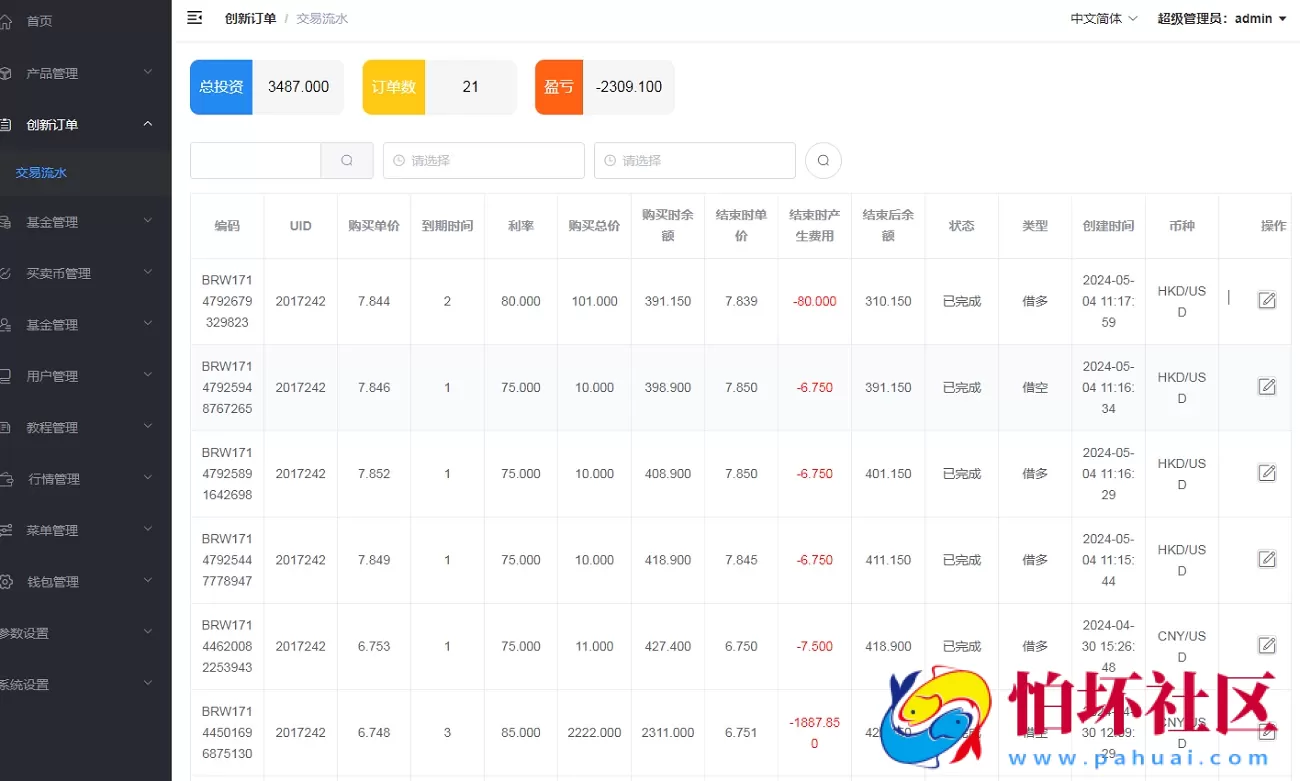Click the magnifier icon beside the keyword search box

click(347, 160)
